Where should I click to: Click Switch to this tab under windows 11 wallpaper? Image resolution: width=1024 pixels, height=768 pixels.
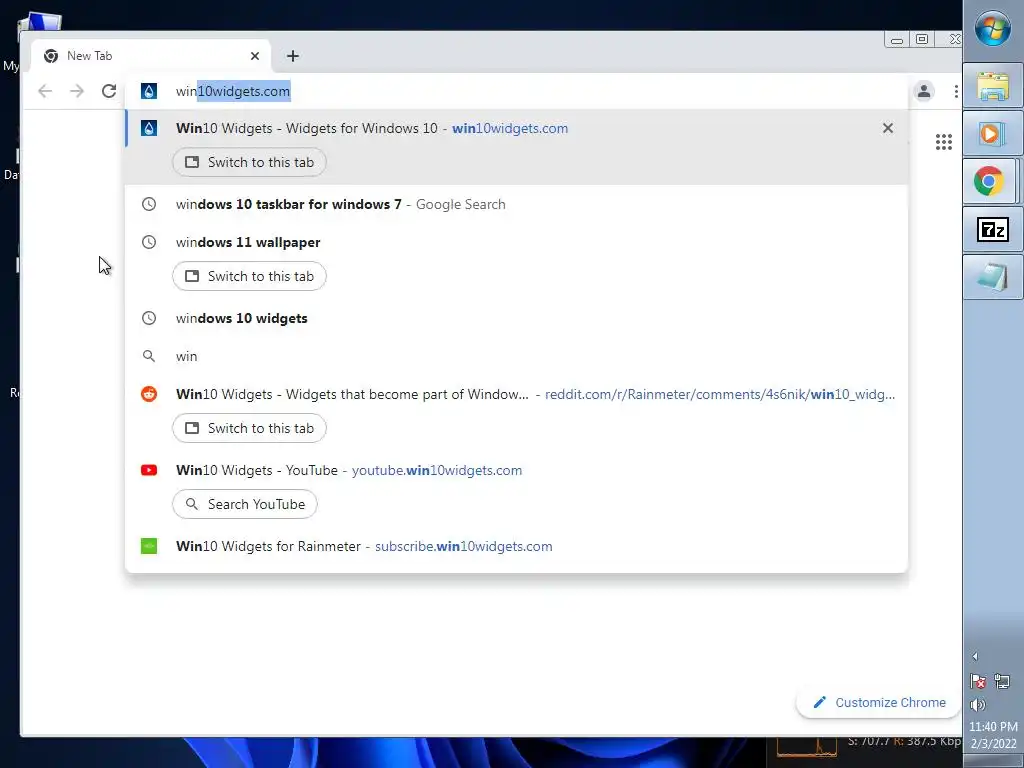coord(249,276)
